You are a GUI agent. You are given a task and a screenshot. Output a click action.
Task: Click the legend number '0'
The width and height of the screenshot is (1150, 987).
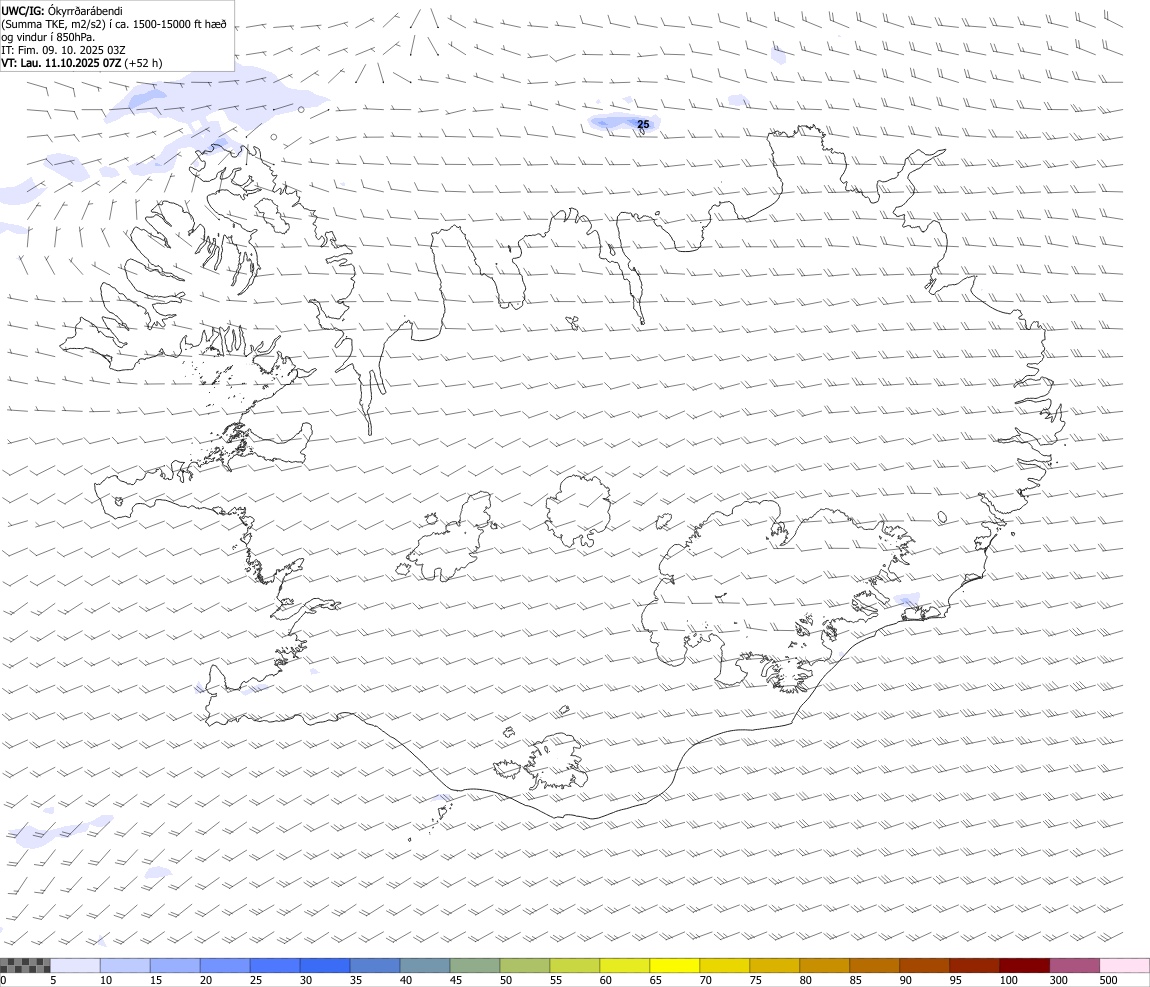click(3, 980)
